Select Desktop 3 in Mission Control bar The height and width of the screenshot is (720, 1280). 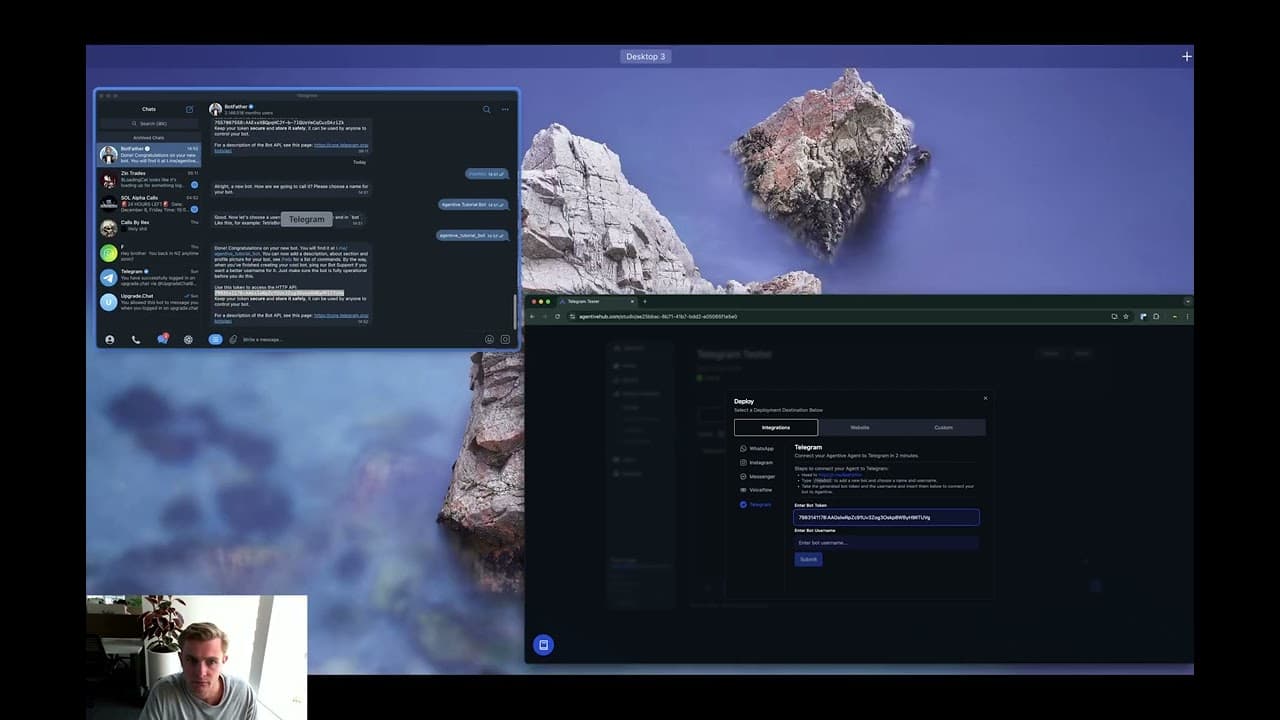tap(645, 56)
